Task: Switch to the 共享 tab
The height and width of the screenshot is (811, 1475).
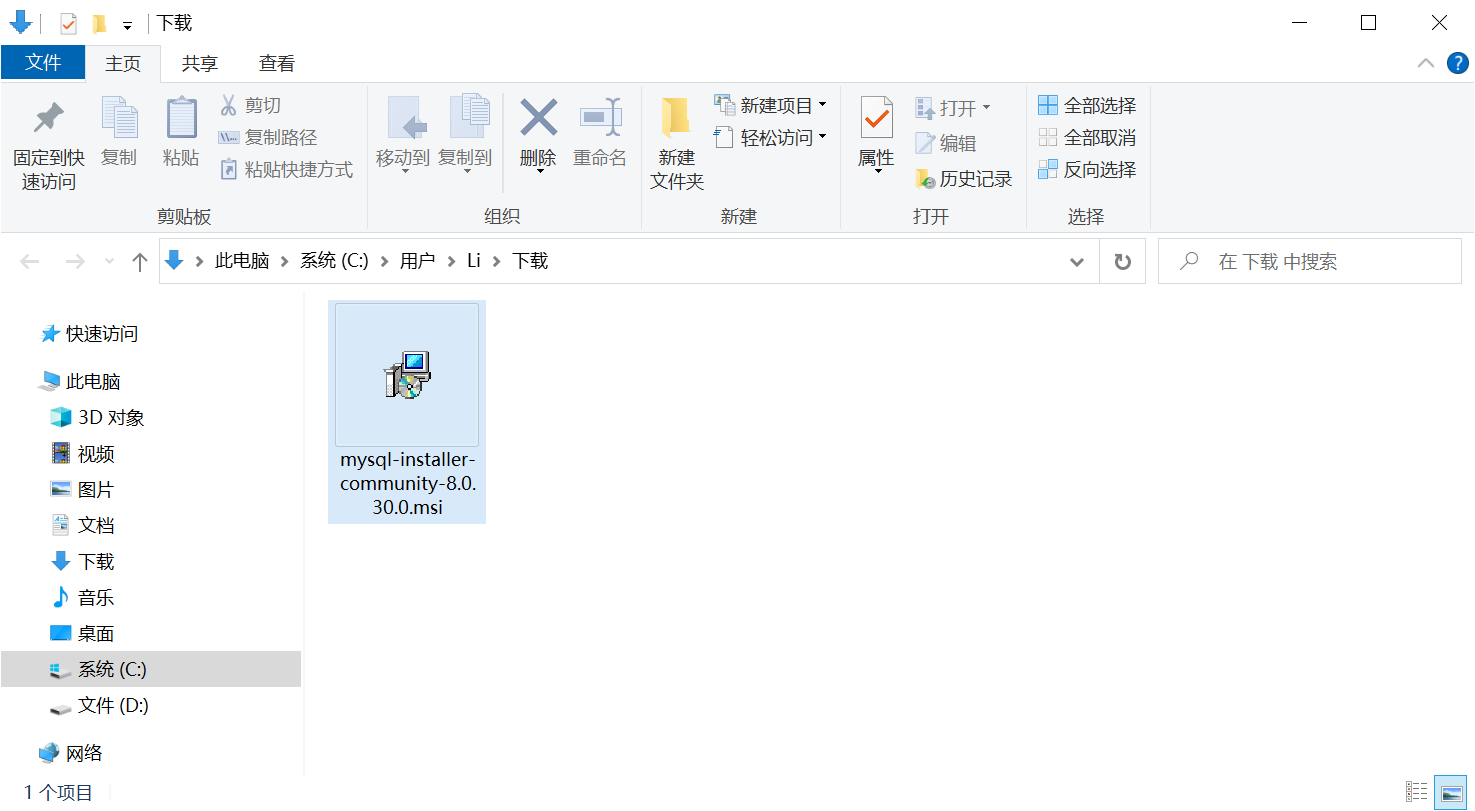Action: (x=200, y=64)
